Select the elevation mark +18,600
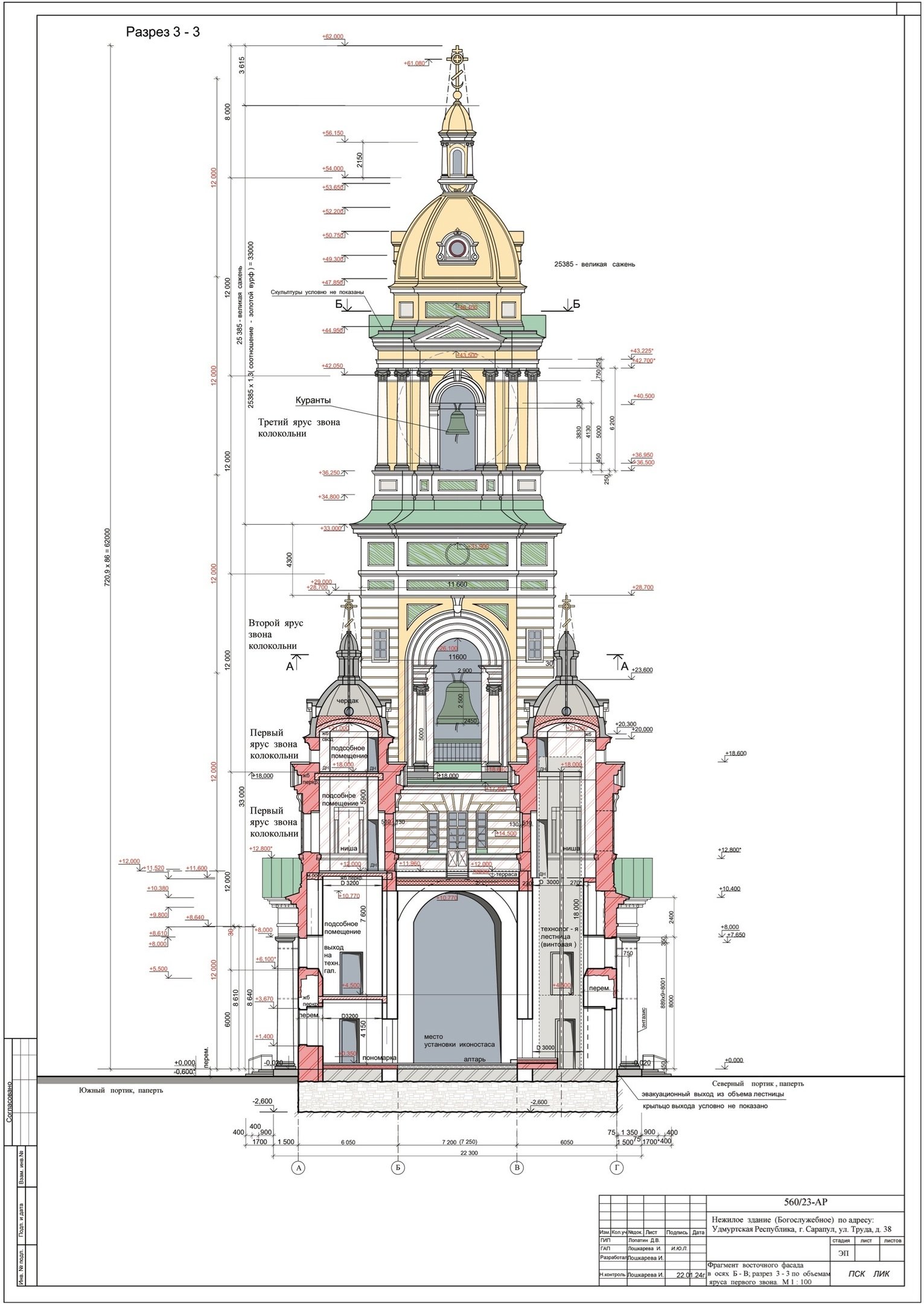Screen dimensions: 924x1304 pos(736,753)
